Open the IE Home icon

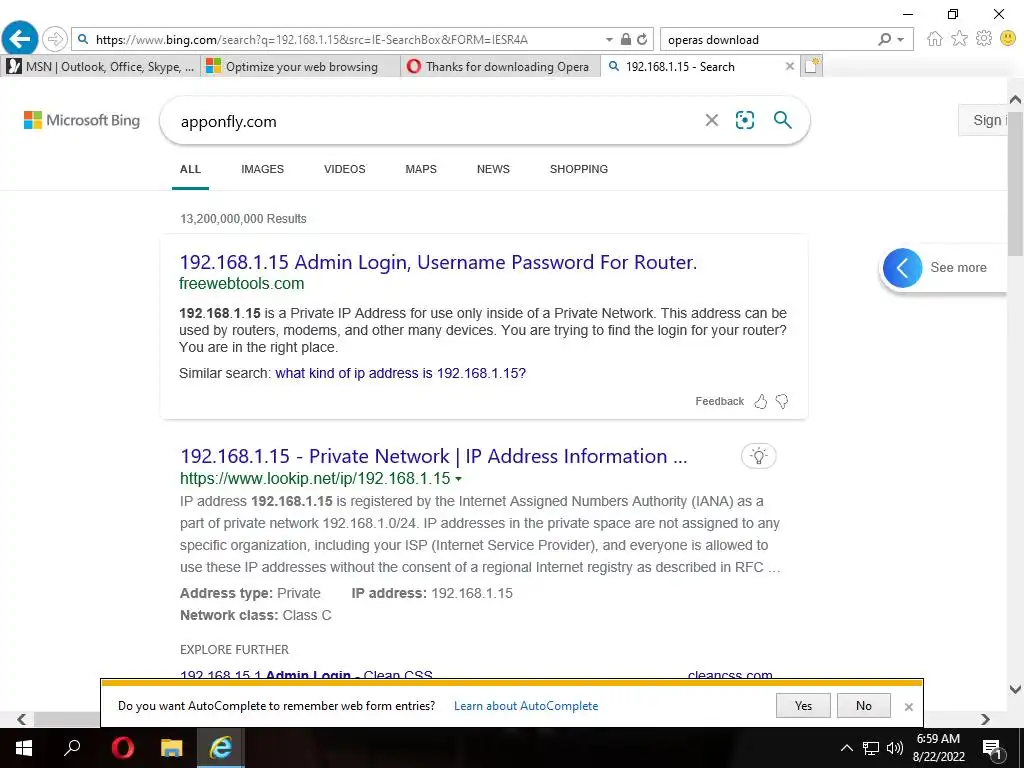[x=935, y=39]
